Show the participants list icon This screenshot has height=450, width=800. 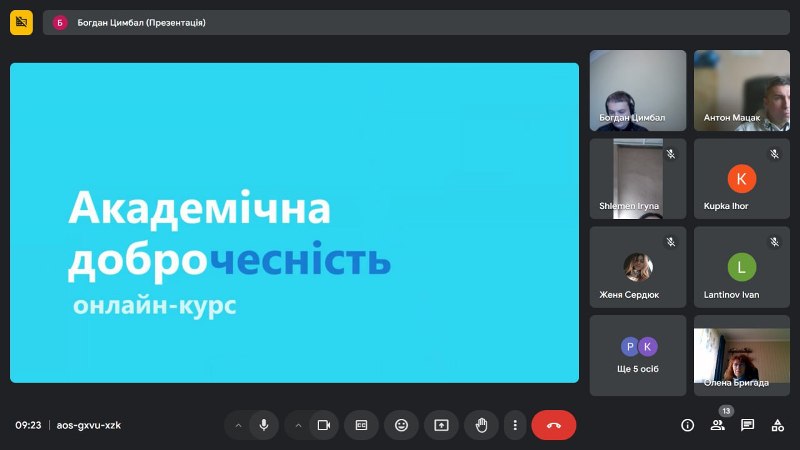point(717,425)
